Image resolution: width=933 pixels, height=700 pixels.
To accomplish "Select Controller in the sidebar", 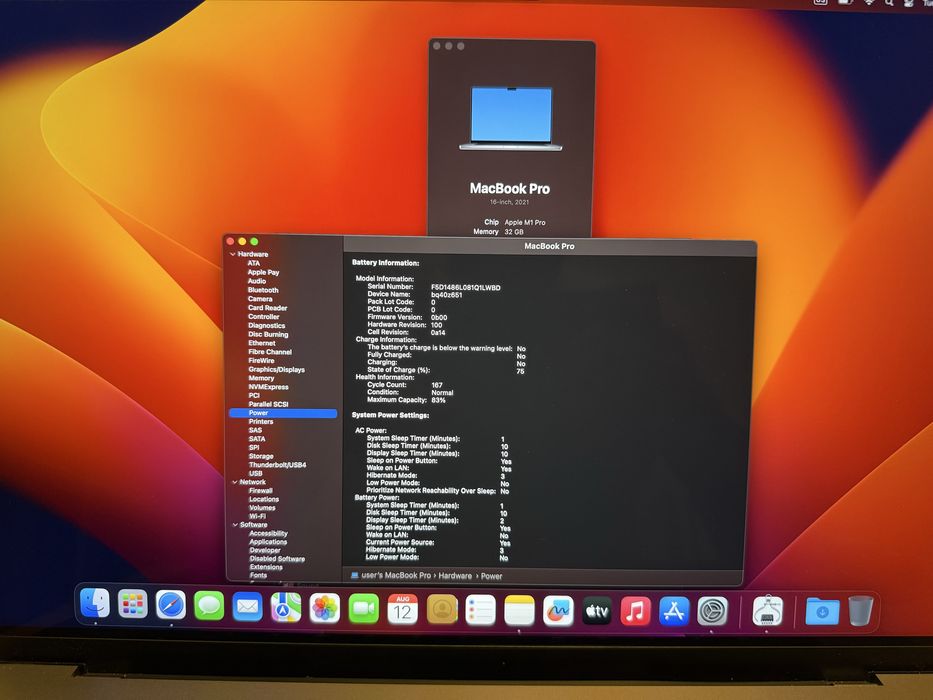I will [x=264, y=317].
